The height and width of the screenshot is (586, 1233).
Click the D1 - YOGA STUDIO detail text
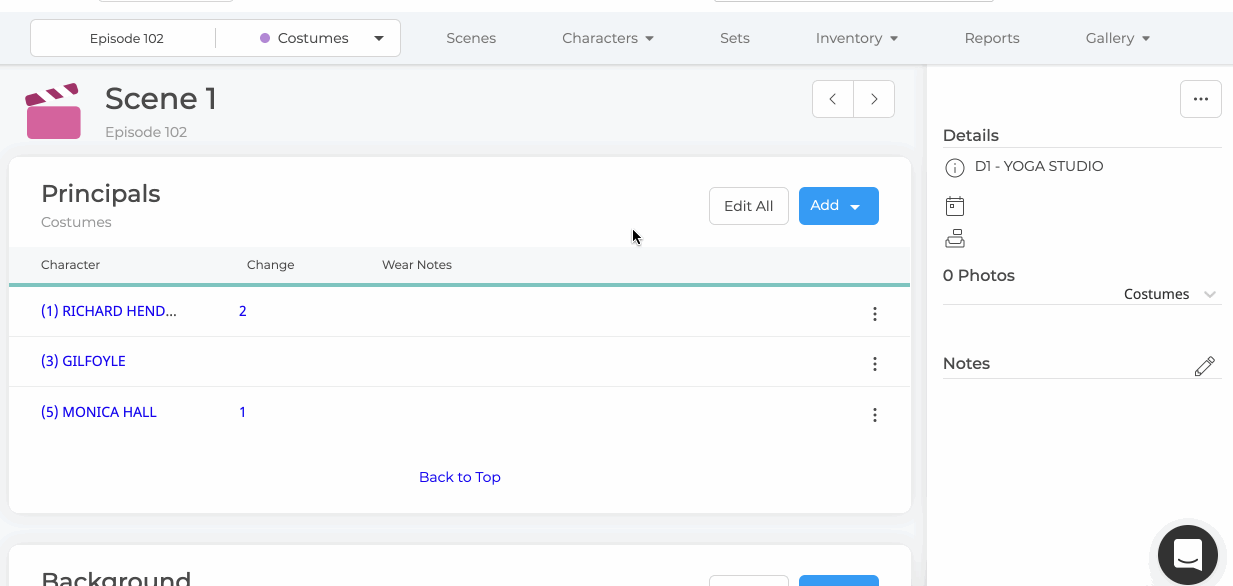[x=1039, y=166]
